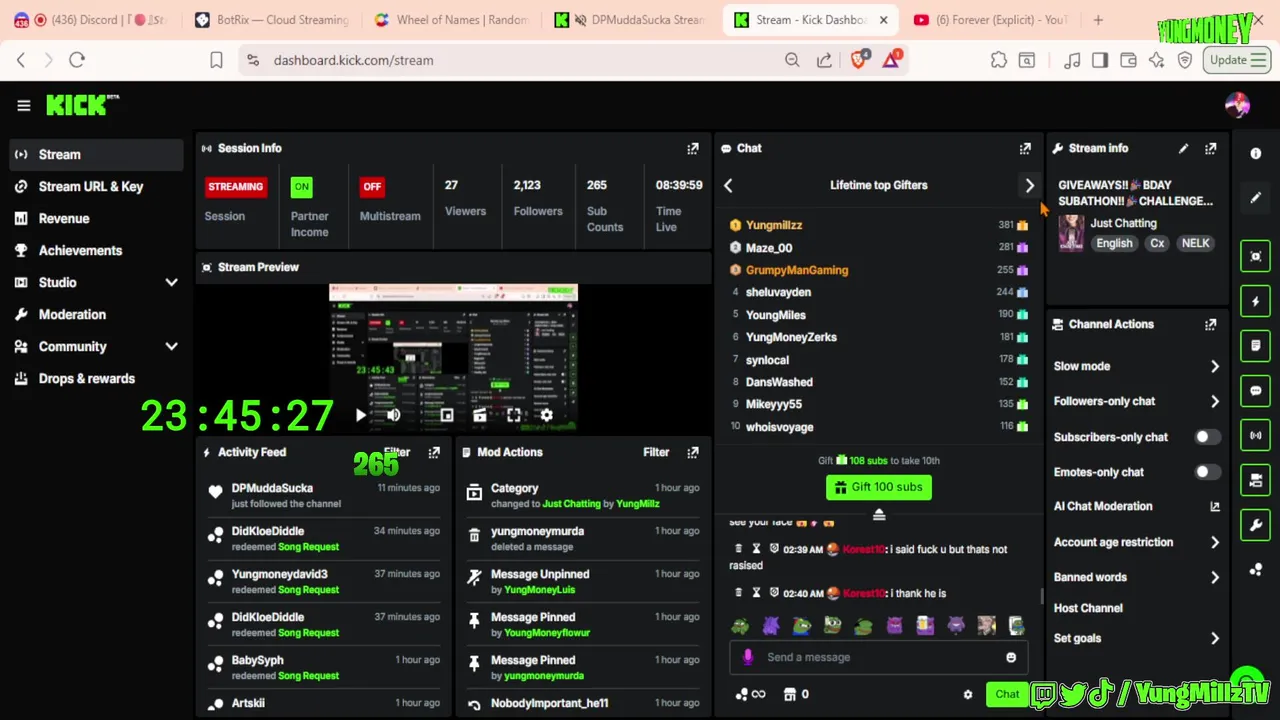This screenshot has height=720, width=1280.
Task: Open the Moderation page
Action: click(x=96, y=314)
